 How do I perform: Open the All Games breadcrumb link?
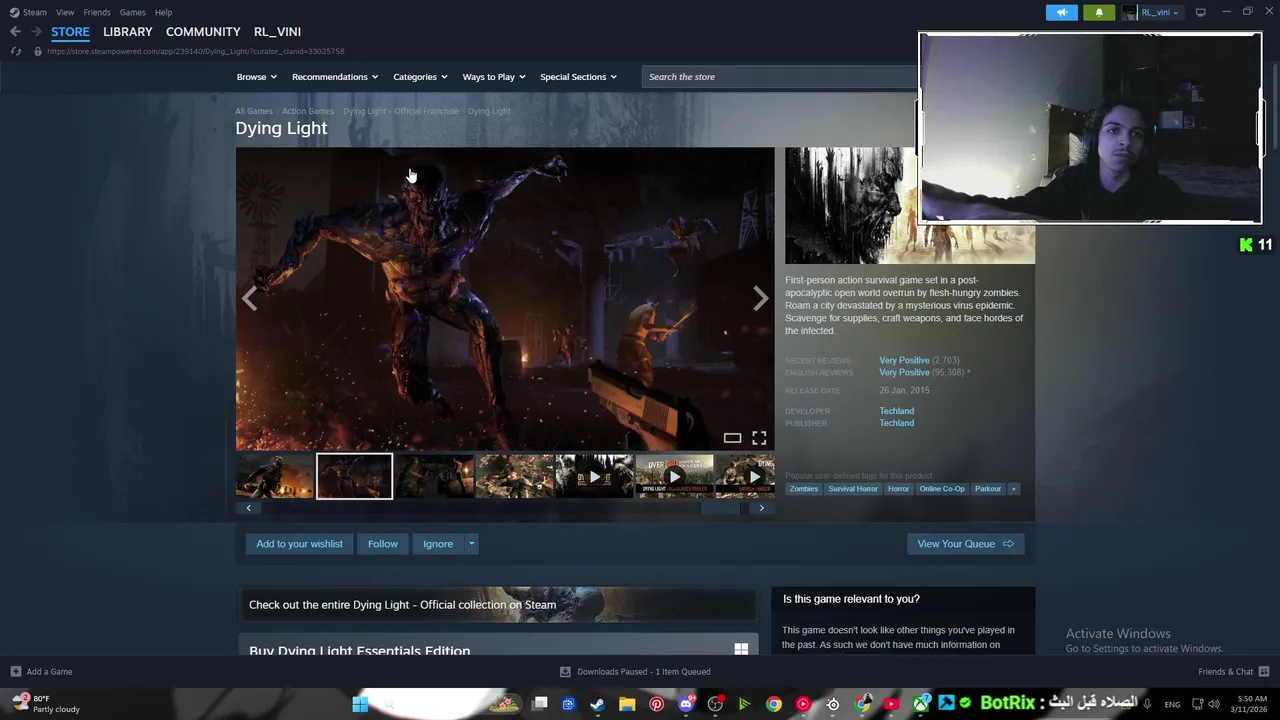pos(254,111)
